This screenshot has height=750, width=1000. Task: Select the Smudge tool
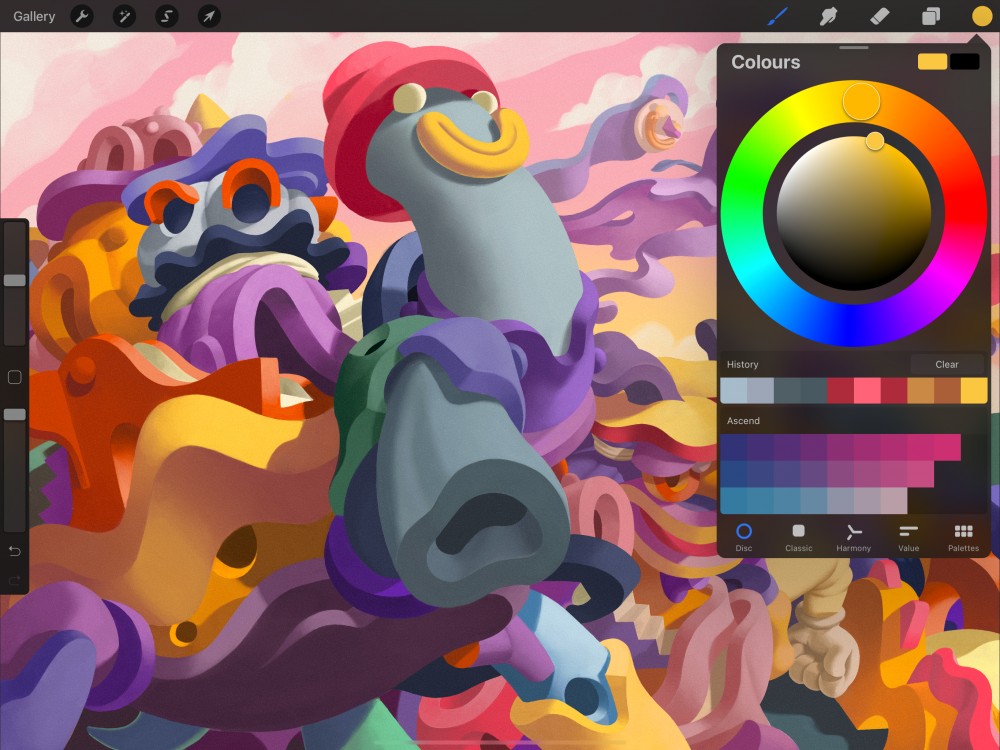(828, 16)
